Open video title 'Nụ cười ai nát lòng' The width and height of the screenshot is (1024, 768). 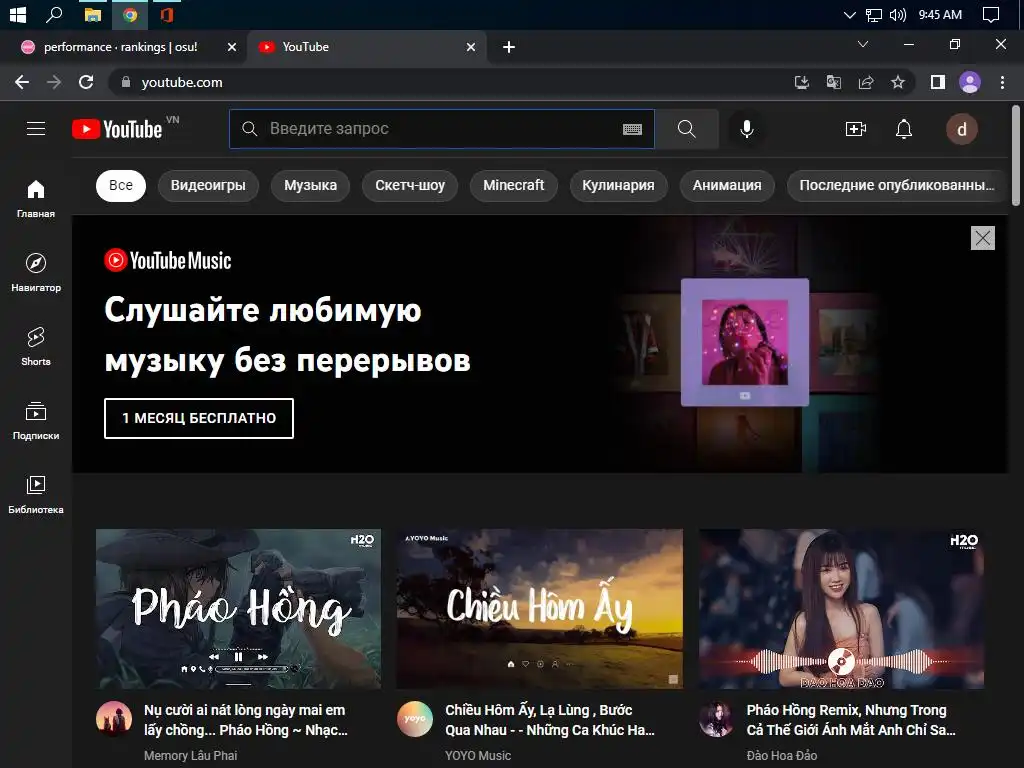[246, 720]
